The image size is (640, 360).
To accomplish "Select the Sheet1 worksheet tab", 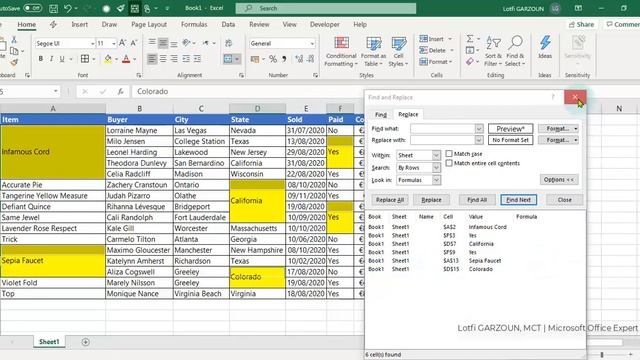I will click(x=49, y=342).
